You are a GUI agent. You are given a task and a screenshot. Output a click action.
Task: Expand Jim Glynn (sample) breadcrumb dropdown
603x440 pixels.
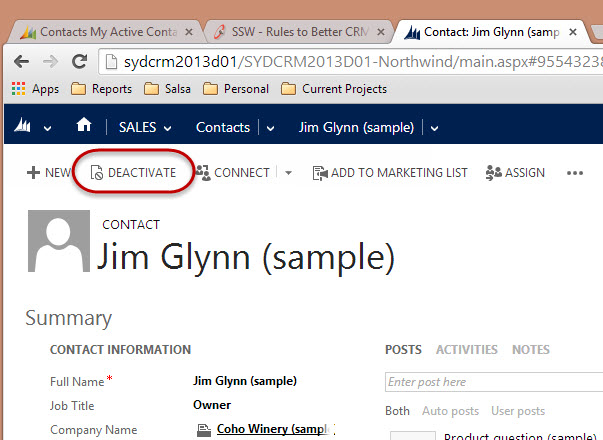click(x=434, y=128)
